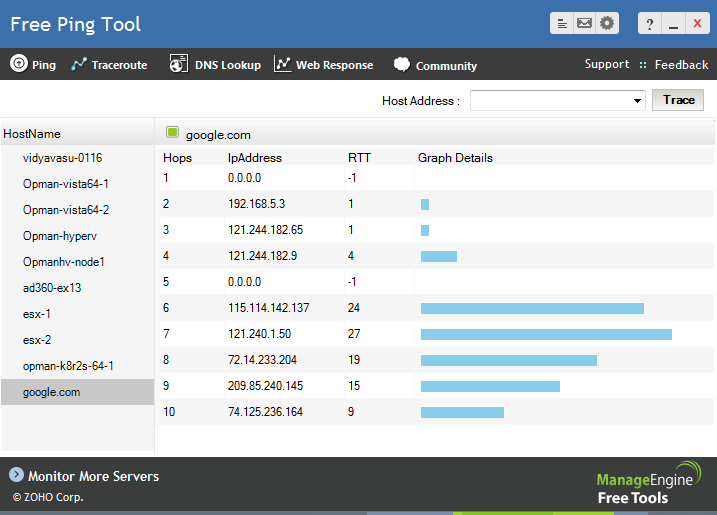Open settings gear icon
This screenshot has width=717, height=515.
(607, 23)
